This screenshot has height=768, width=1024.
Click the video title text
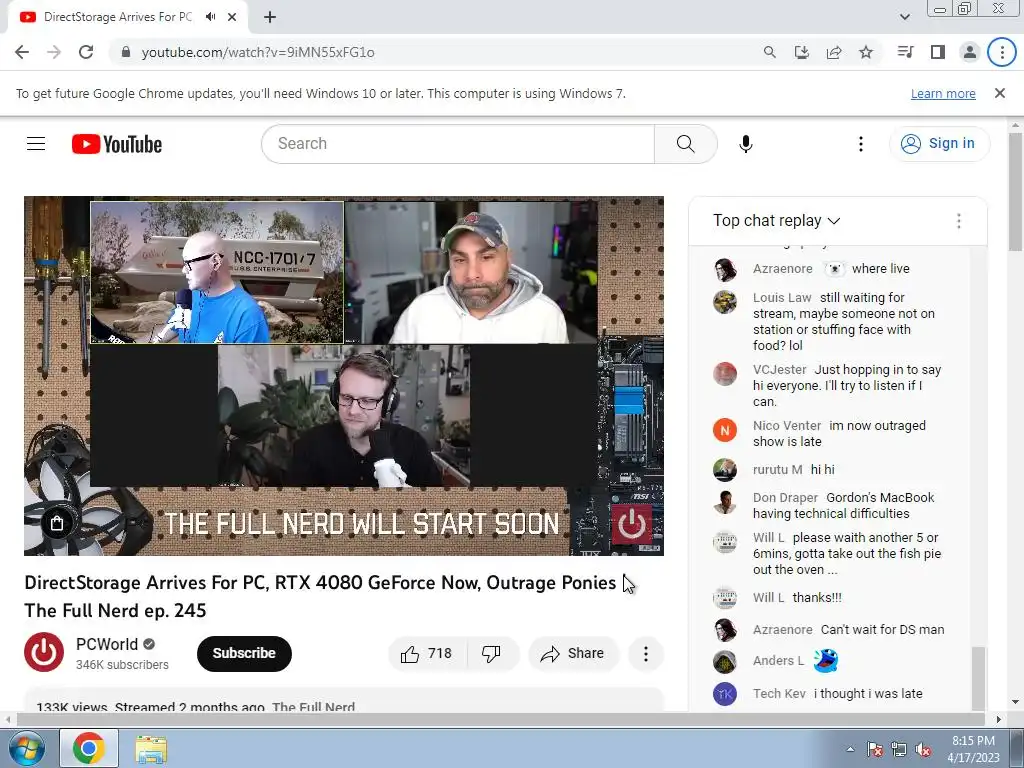(320, 596)
